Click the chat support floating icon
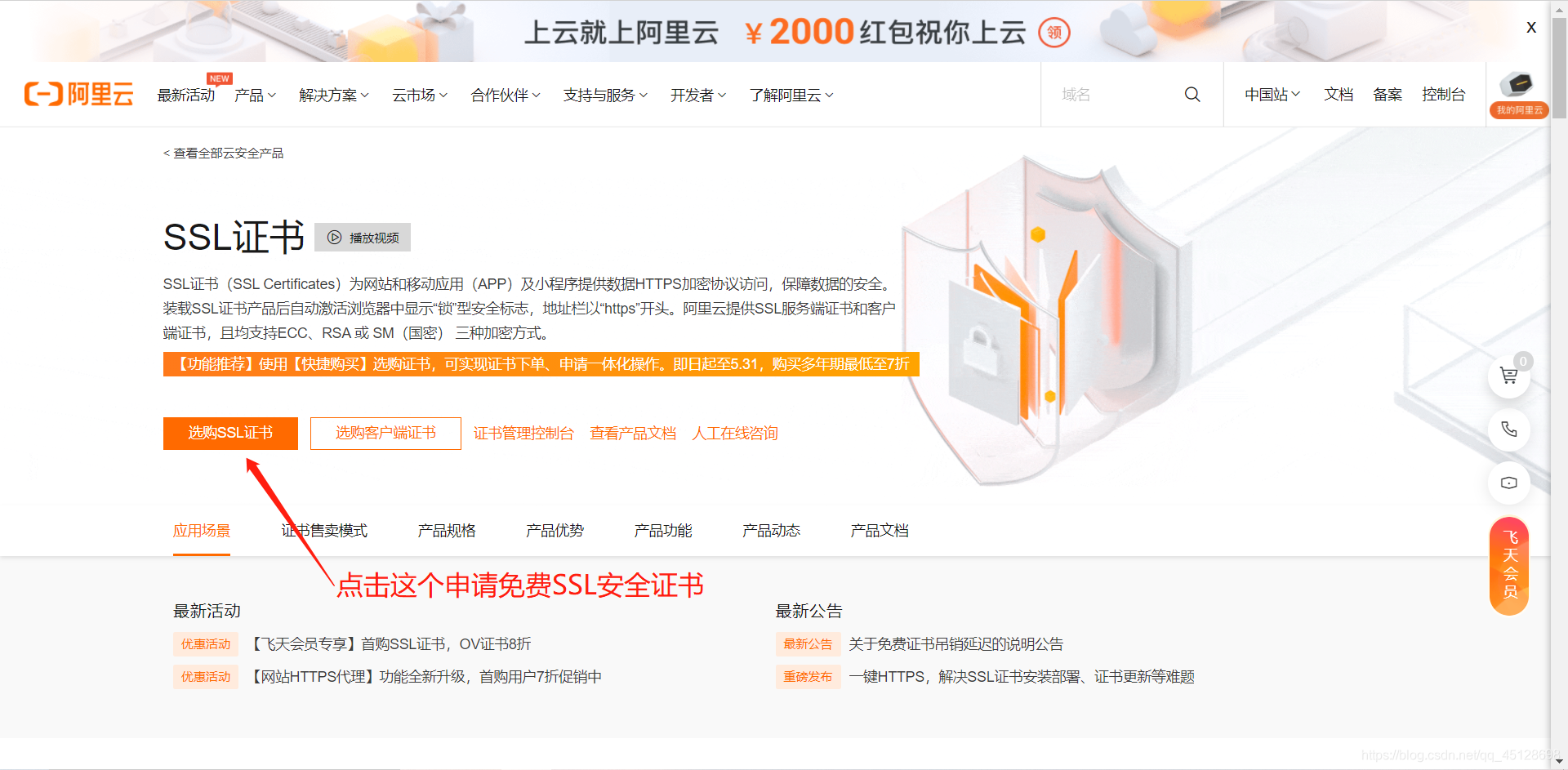Image resolution: width=1568 pixels, height=770 pixels. point(1508,483)
